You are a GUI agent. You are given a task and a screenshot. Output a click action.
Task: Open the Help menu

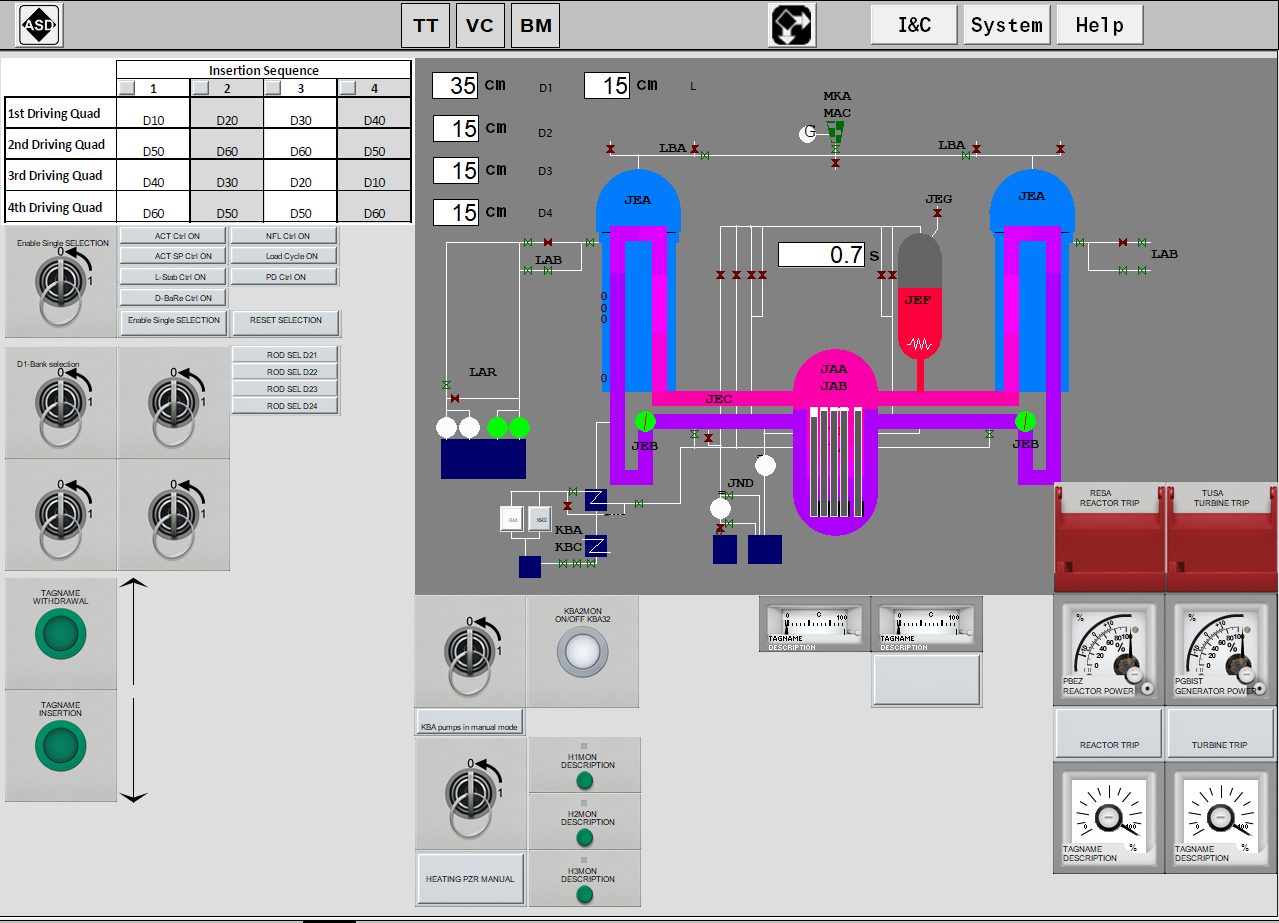[1100, 25]
